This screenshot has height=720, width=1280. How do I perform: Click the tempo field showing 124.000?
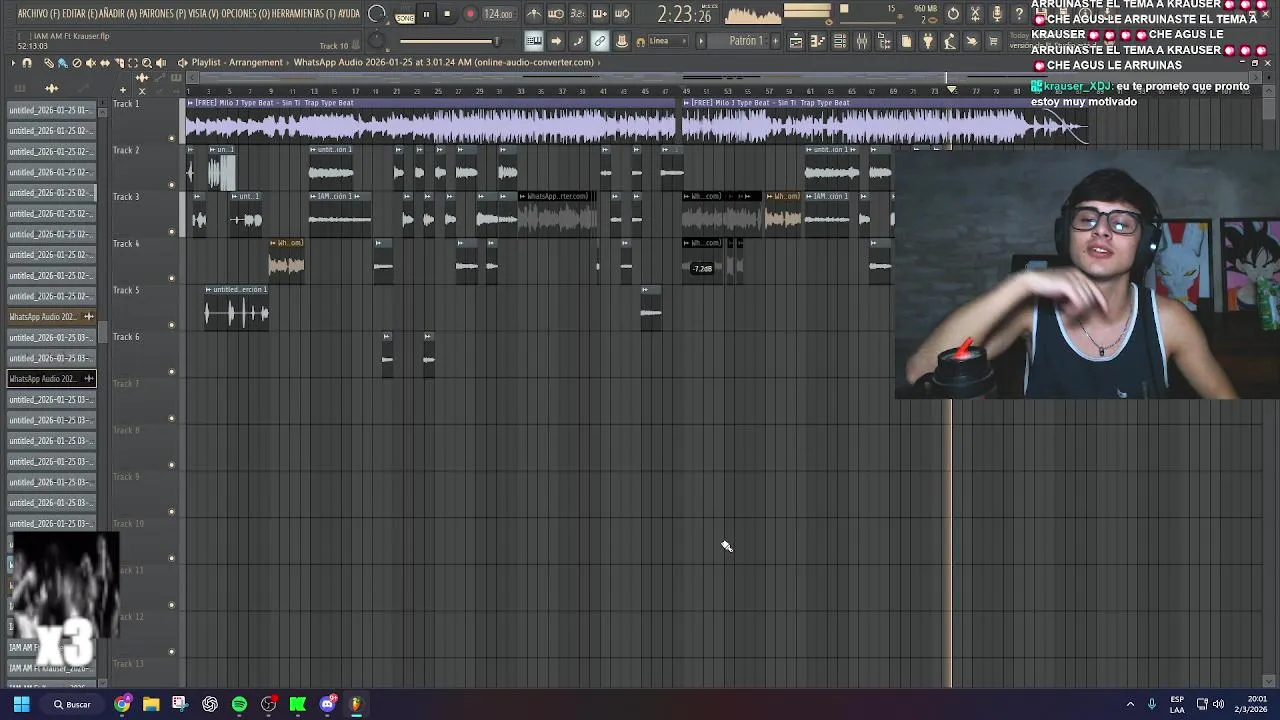coord(498,14)
